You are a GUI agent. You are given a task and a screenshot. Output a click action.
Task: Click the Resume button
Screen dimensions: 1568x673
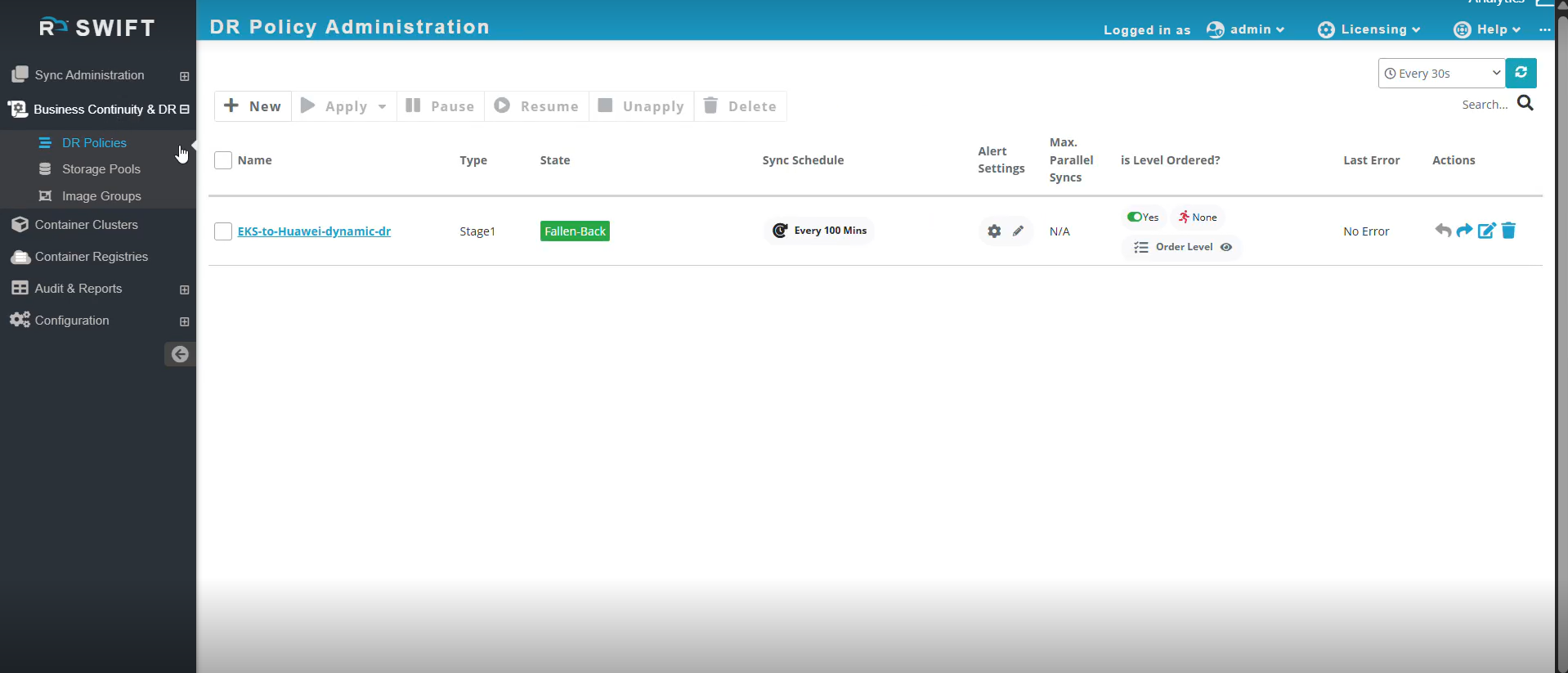coord(537,106)
